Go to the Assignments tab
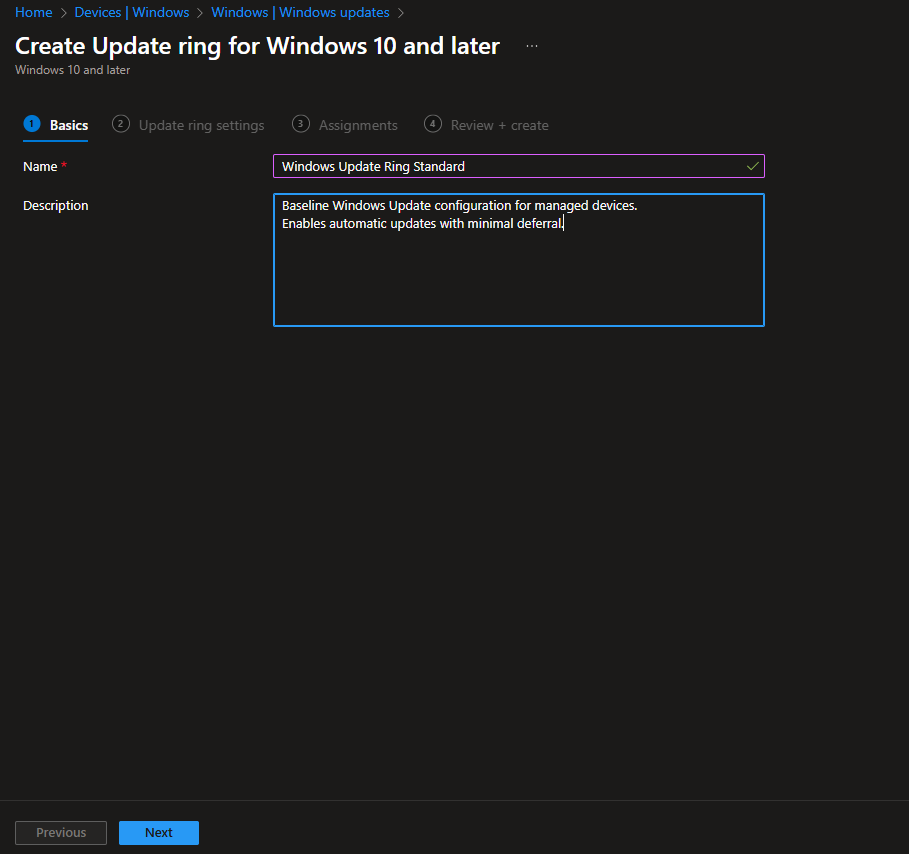This screenshot has width=909, height=854. pyautogui.click(x=358, y=125)
